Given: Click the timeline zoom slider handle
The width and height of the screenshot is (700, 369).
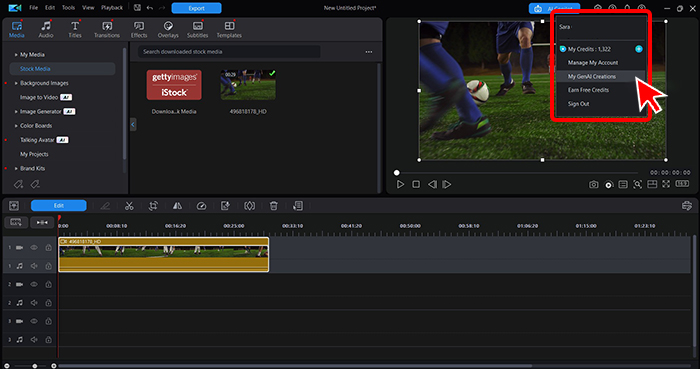Looking at the screenshot, I should 34,366.
